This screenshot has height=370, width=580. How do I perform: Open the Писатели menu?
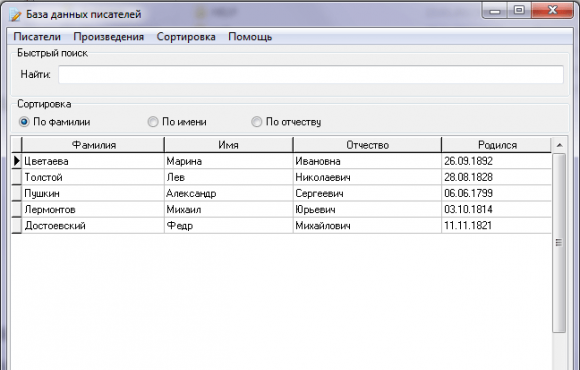tap(37, 37)
